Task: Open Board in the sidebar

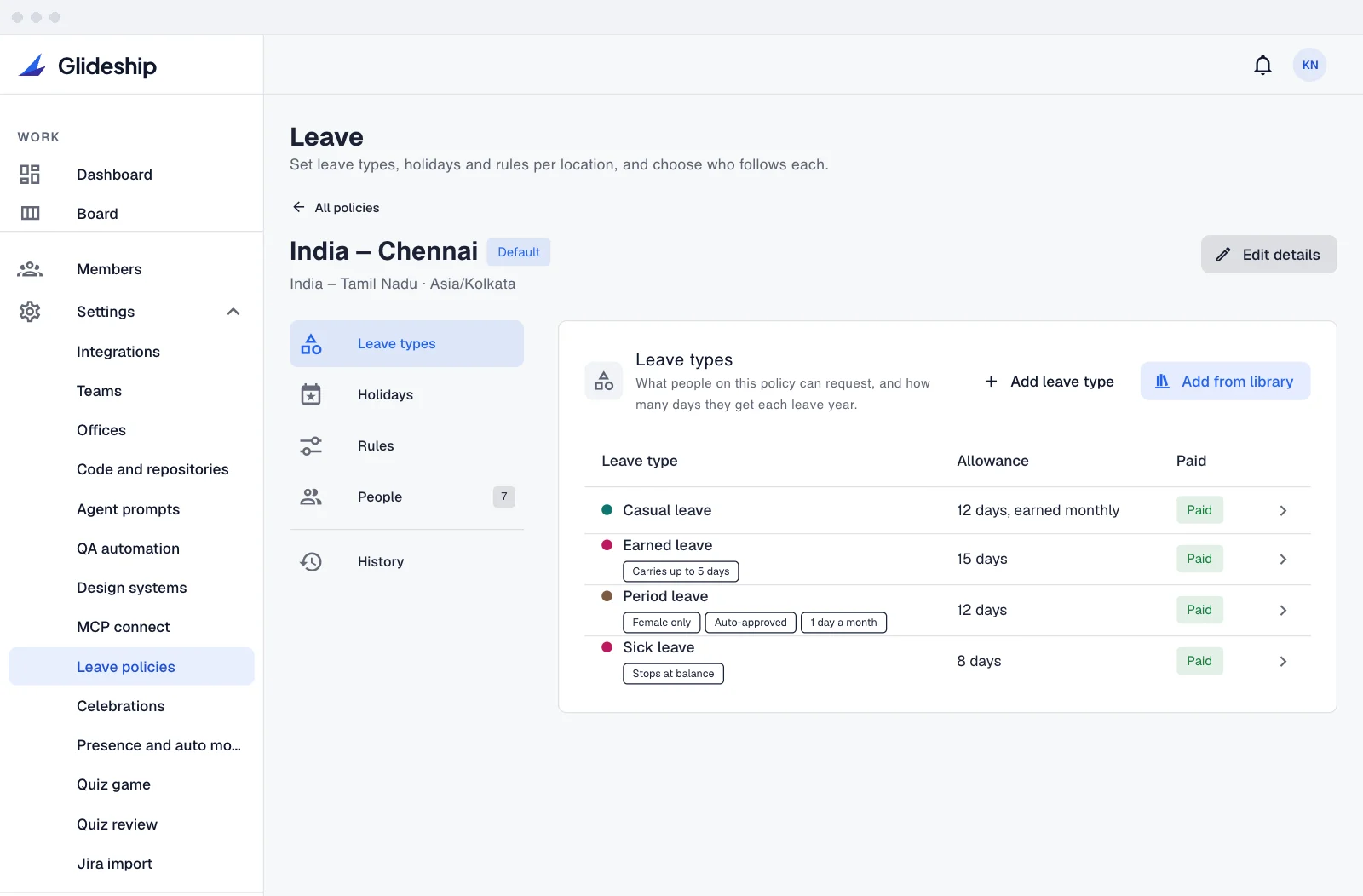Action: point(131,213)
